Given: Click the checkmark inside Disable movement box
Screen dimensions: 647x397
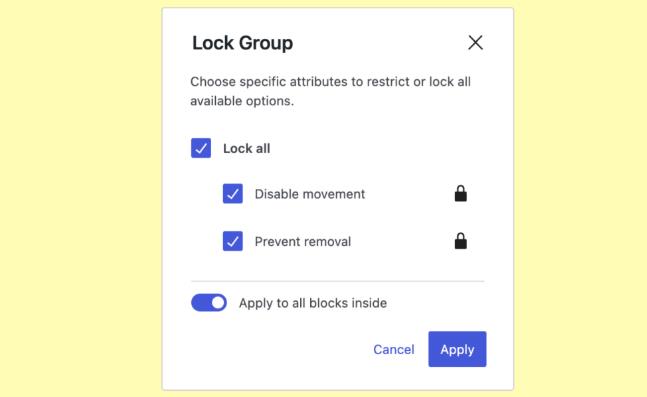Looking at the screenshot, I should (x=233, y=194).
